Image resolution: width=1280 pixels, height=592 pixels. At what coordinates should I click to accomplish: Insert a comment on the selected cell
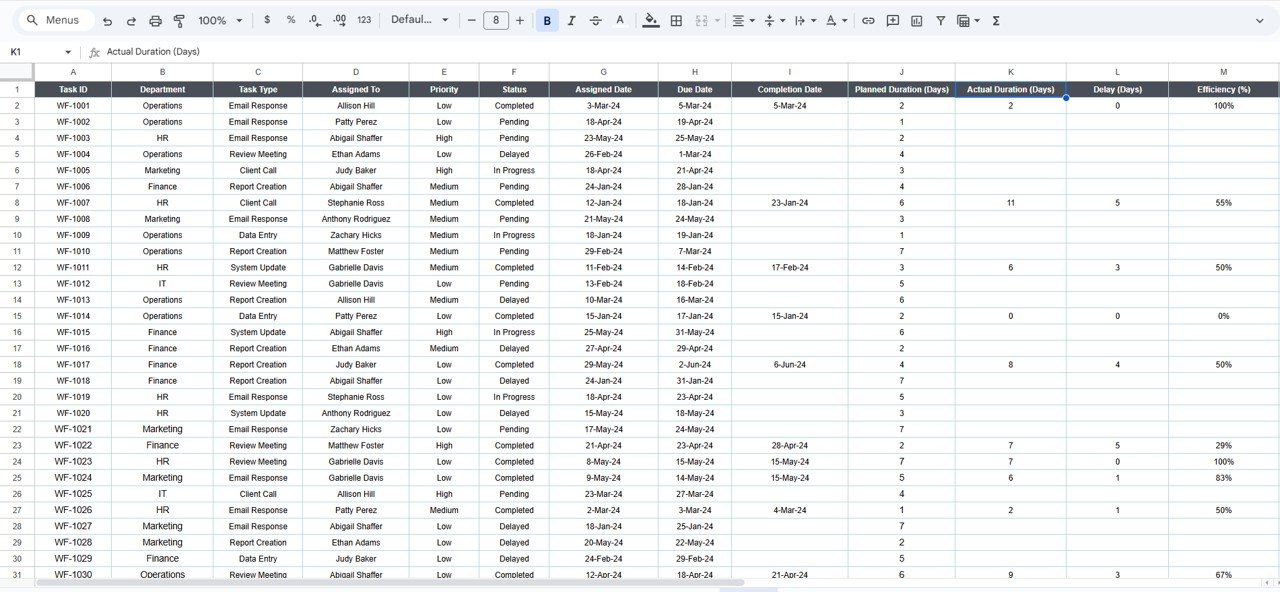891,20
